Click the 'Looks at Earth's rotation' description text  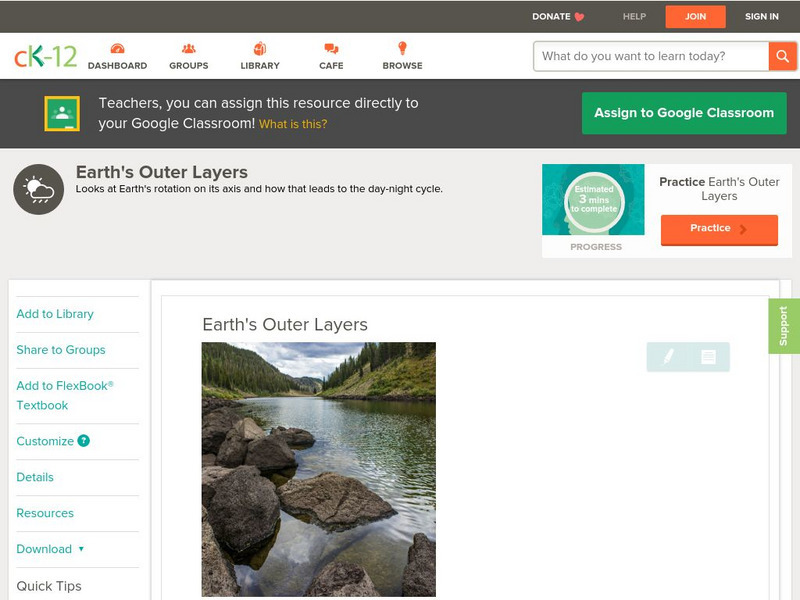click(x=259, y=189)
